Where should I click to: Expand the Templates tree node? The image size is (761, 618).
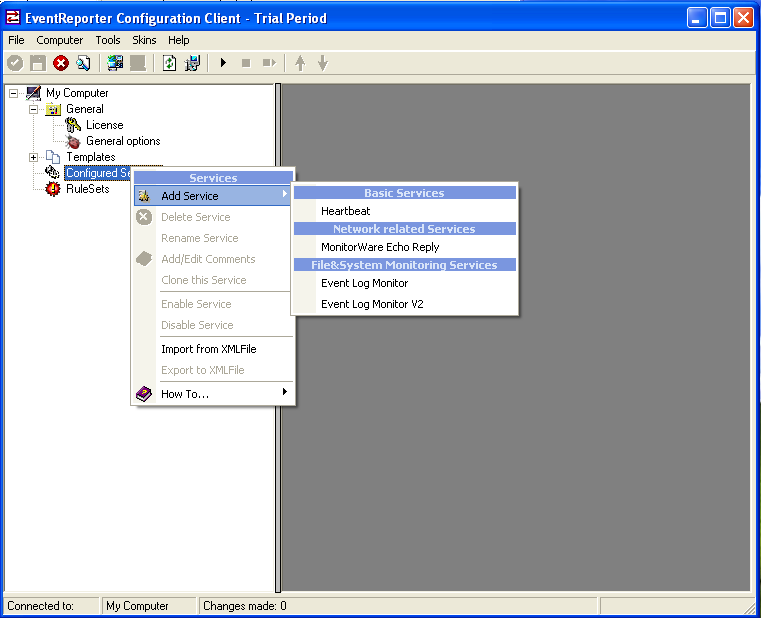coord(33,157)
